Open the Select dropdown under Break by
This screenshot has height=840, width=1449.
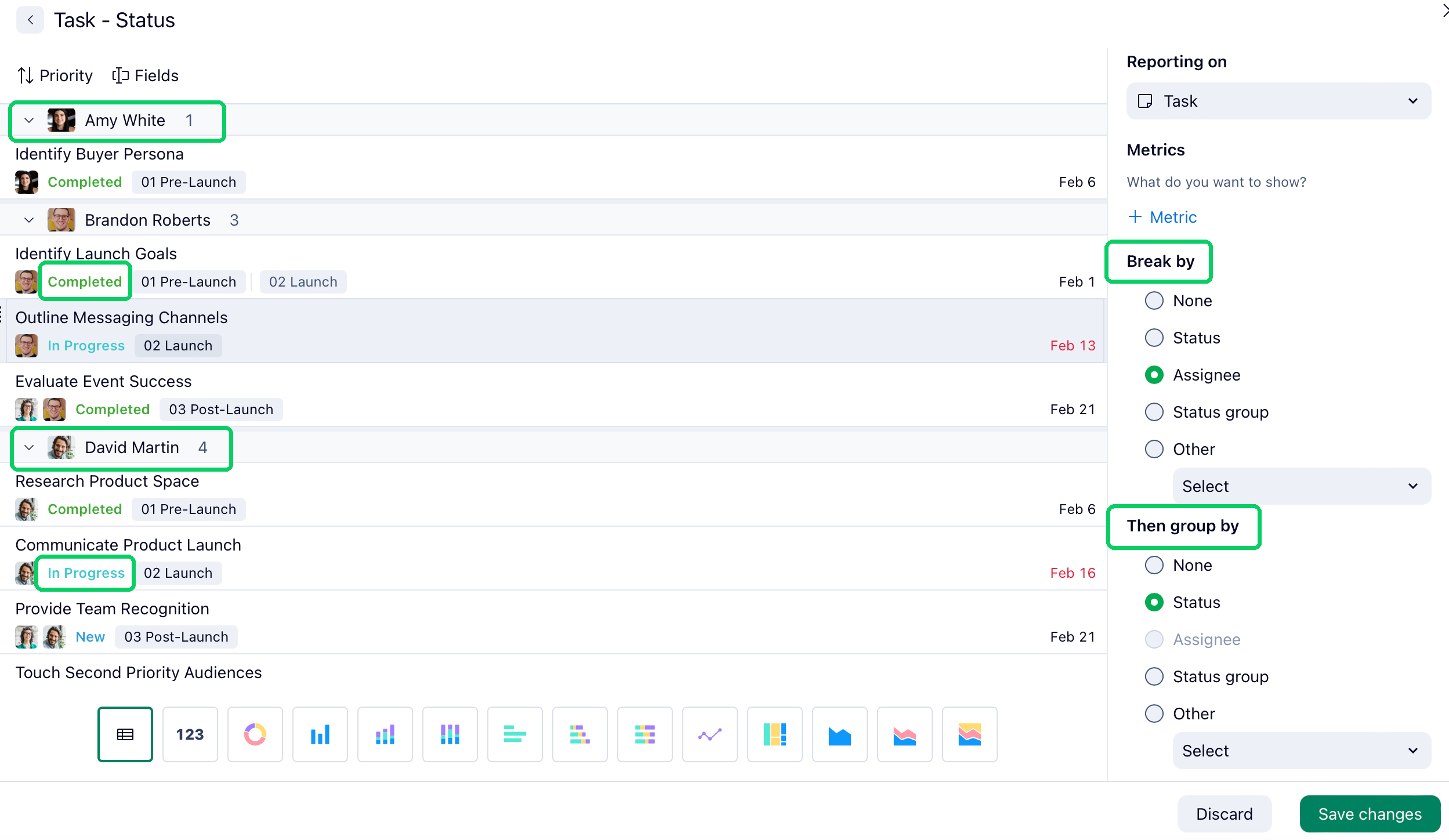click(x=1301, y=486)
